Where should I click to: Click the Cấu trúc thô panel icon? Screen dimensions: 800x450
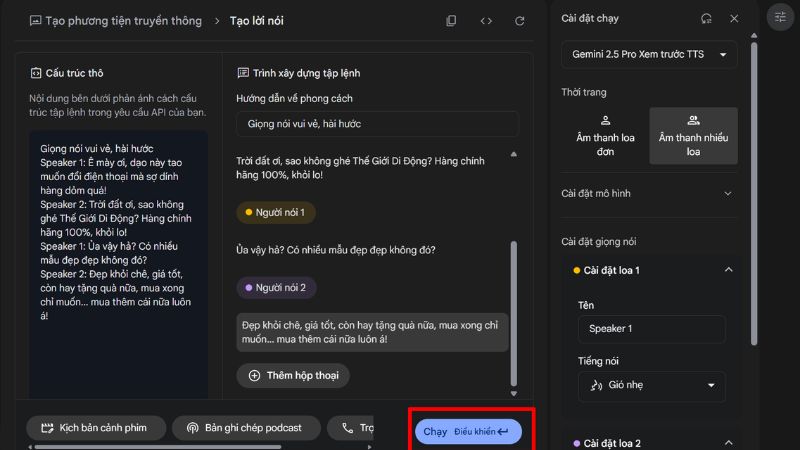click(36, 73)
